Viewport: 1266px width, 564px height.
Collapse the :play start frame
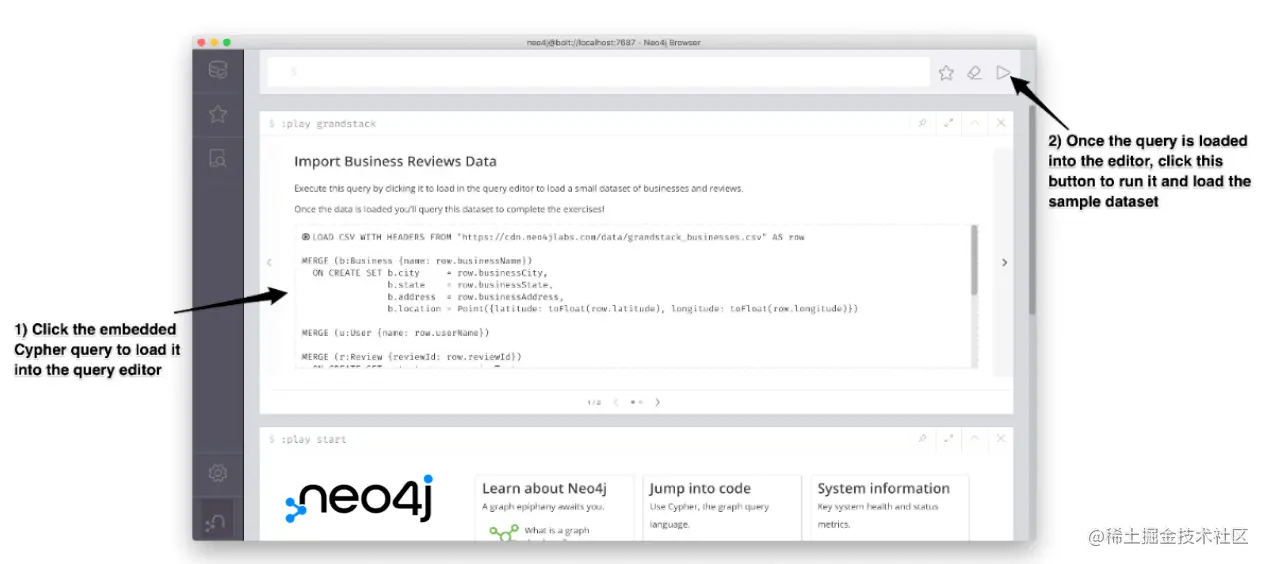pyautogui.click(x=975, y=439)
